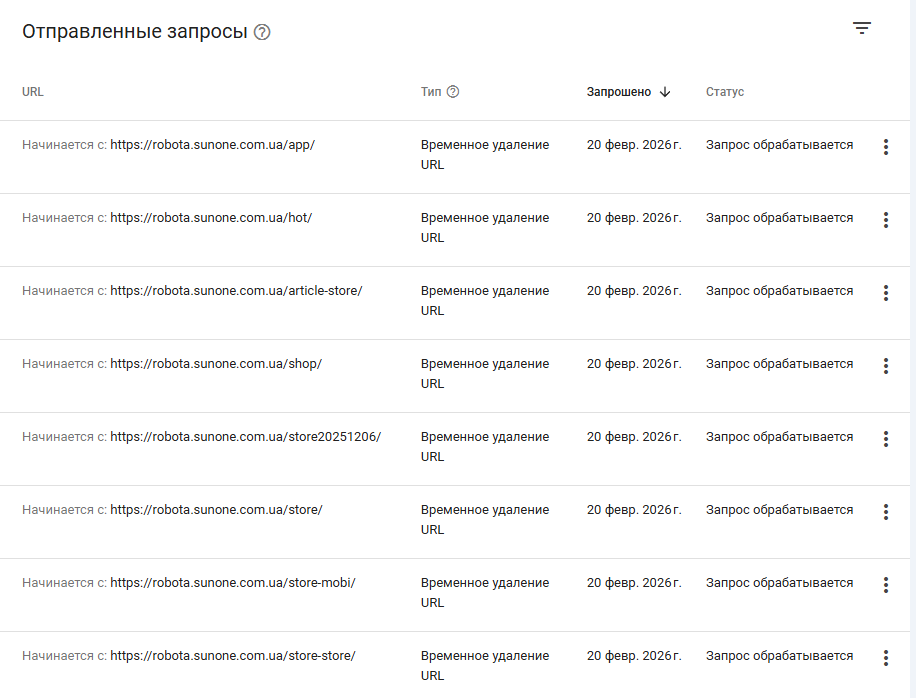Screen dimensions: 916x698
Task: Click help icon beside Отправленные запросы heading
Action: click(262, 32)
